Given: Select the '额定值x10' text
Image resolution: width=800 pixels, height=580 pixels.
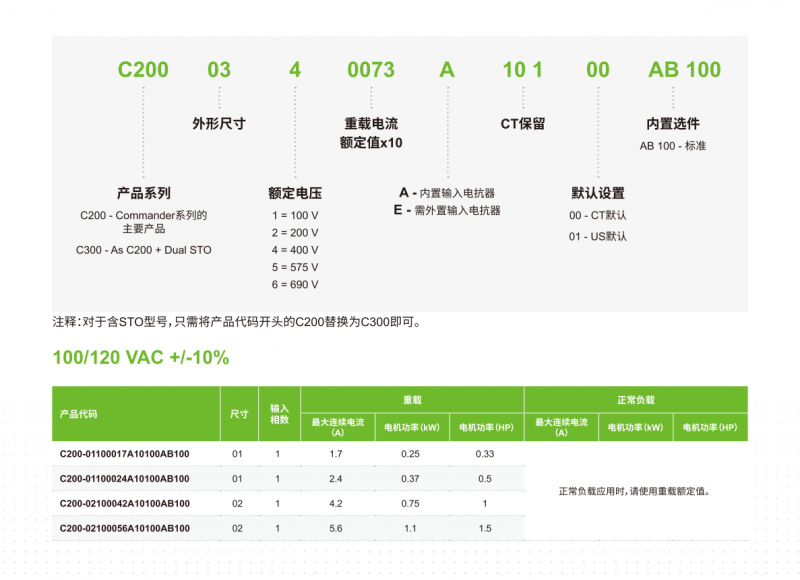Looking at the screenshot, I should click(371, 143).
